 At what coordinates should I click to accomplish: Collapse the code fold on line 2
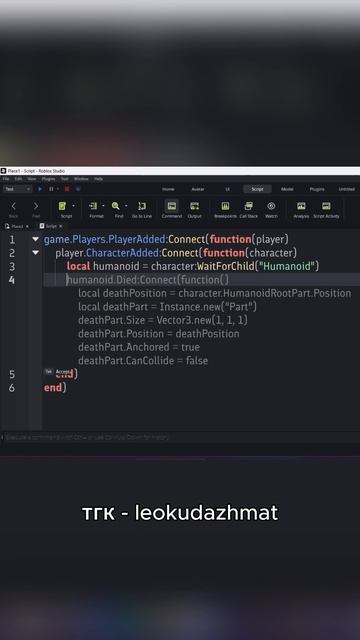pyautogui.click(x=36, y=253)
